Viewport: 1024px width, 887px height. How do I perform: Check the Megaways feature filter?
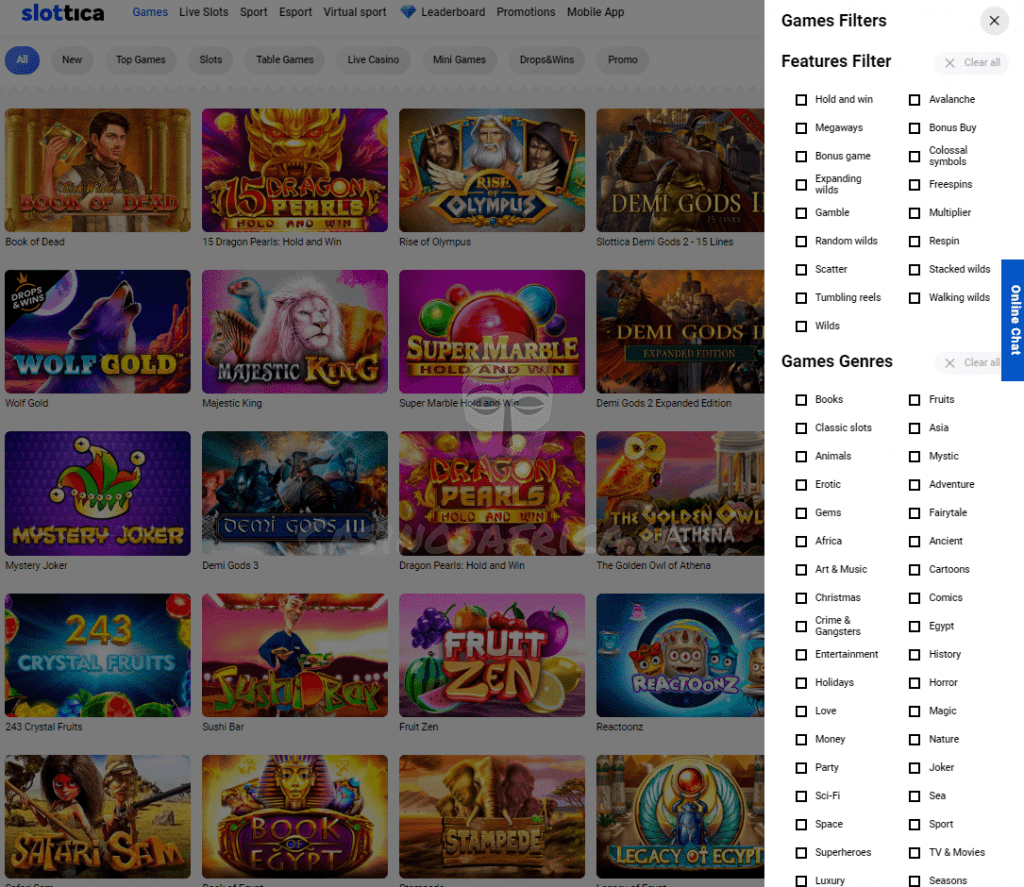click(x=801, y=128)
